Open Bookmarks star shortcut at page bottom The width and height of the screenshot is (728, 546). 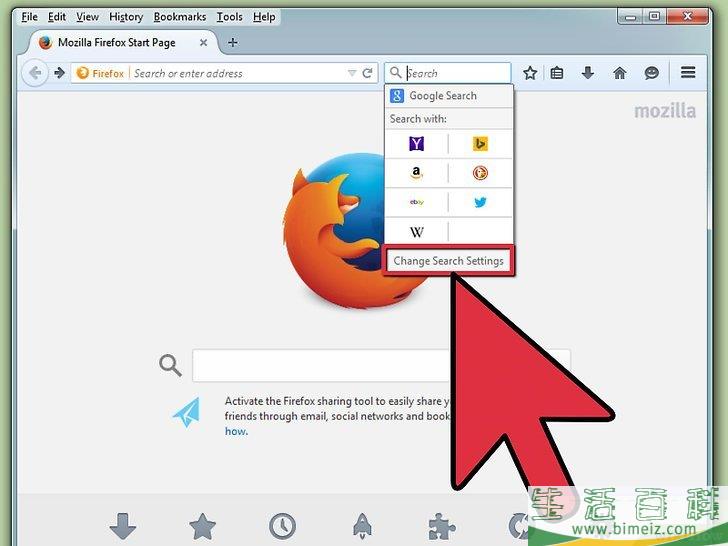[202, 526]
